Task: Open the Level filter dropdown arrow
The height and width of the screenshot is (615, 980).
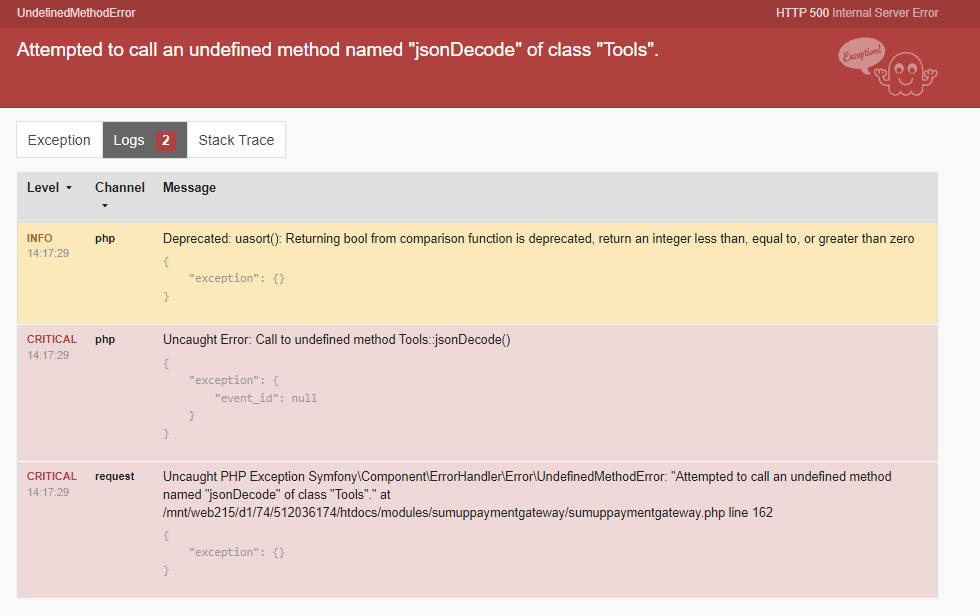Action: point(69,188)
